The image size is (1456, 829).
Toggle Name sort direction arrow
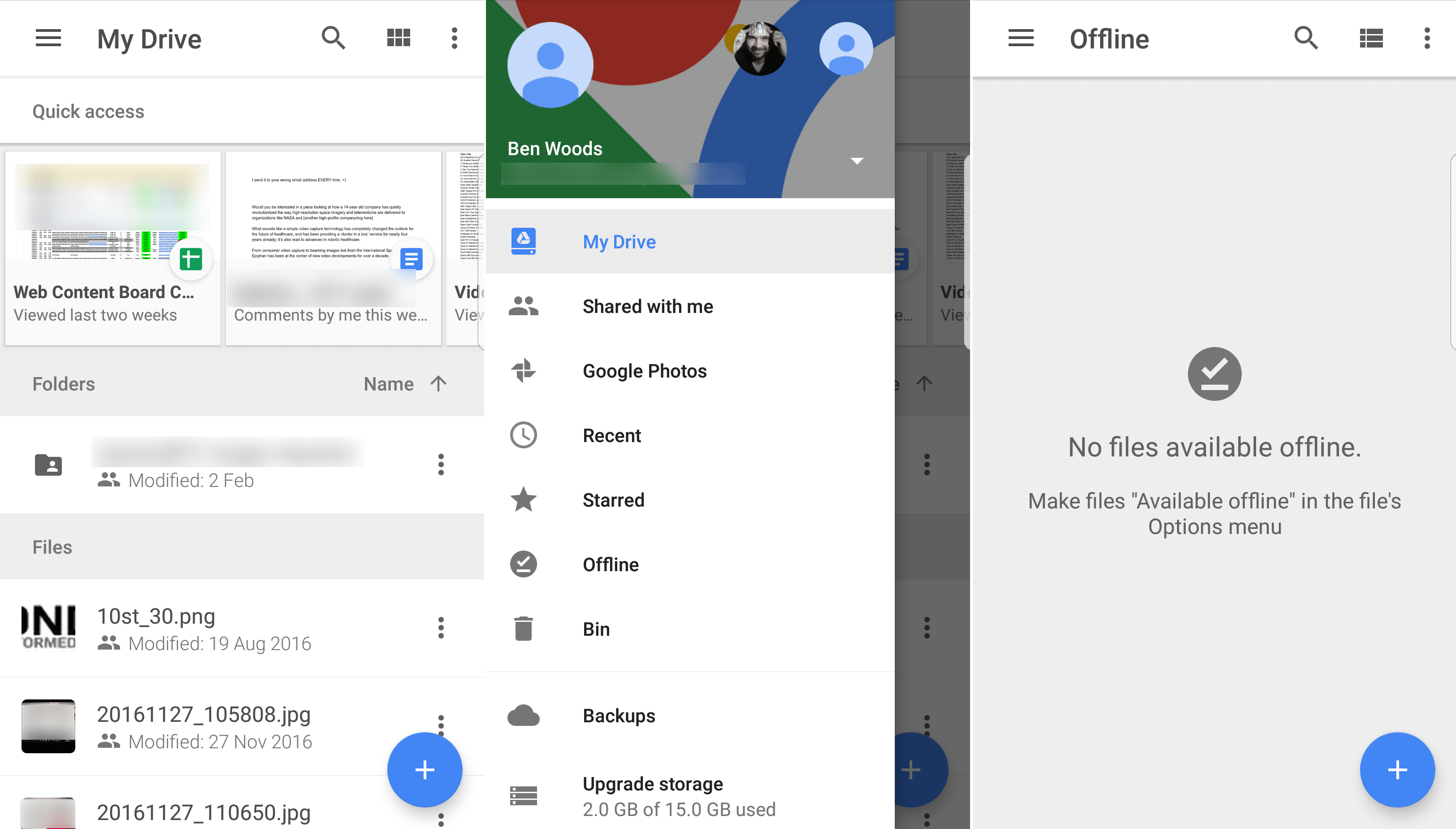pos(438,384)
